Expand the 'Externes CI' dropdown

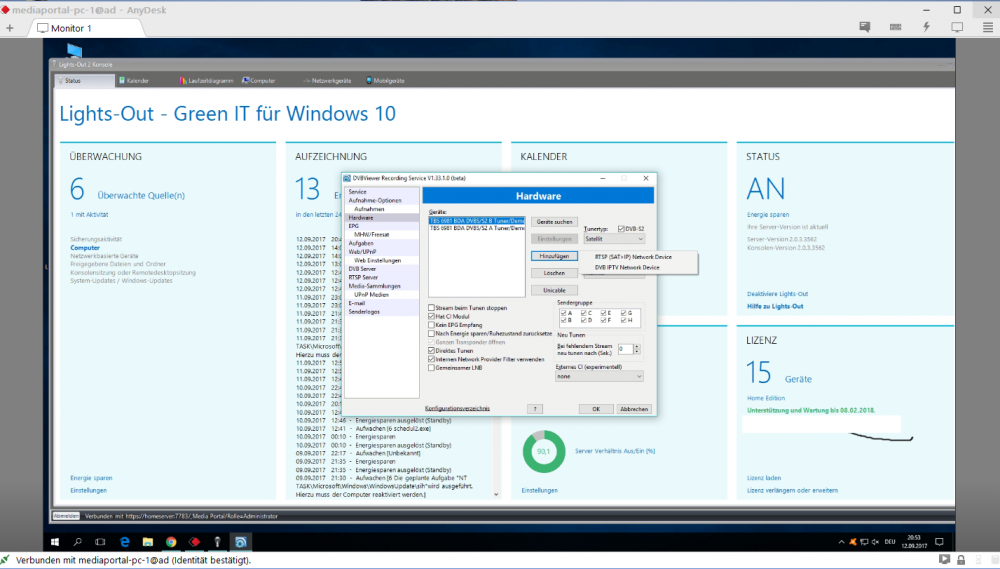tap(599, 377)
